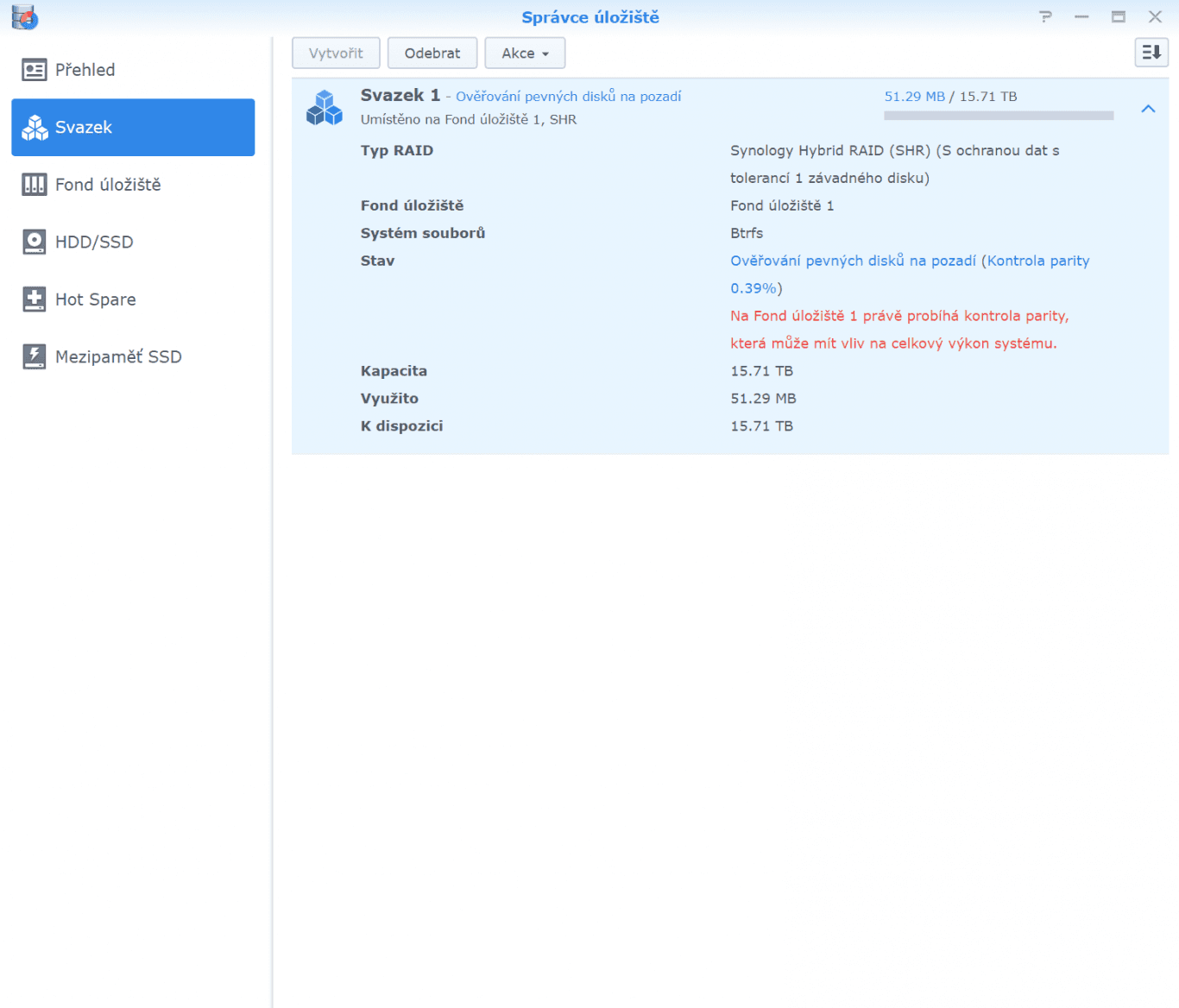Click the Svazek 1 blue cubes icon
Screen dimensions: 1179x1008
click(x=325, y=108)
